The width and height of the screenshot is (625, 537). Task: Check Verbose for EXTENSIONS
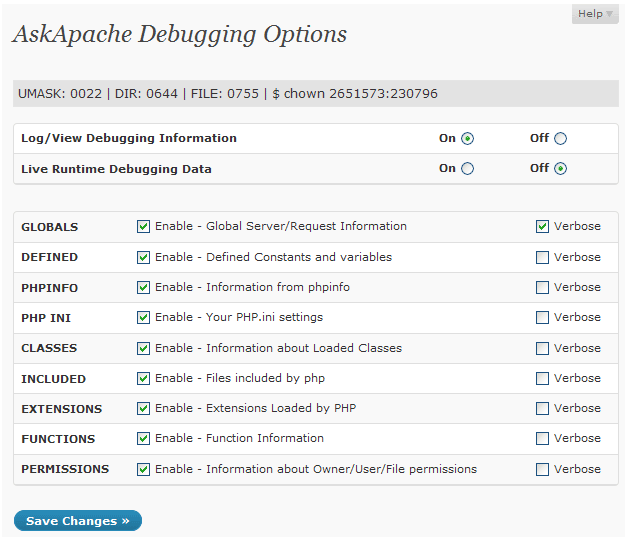(542, 409)
